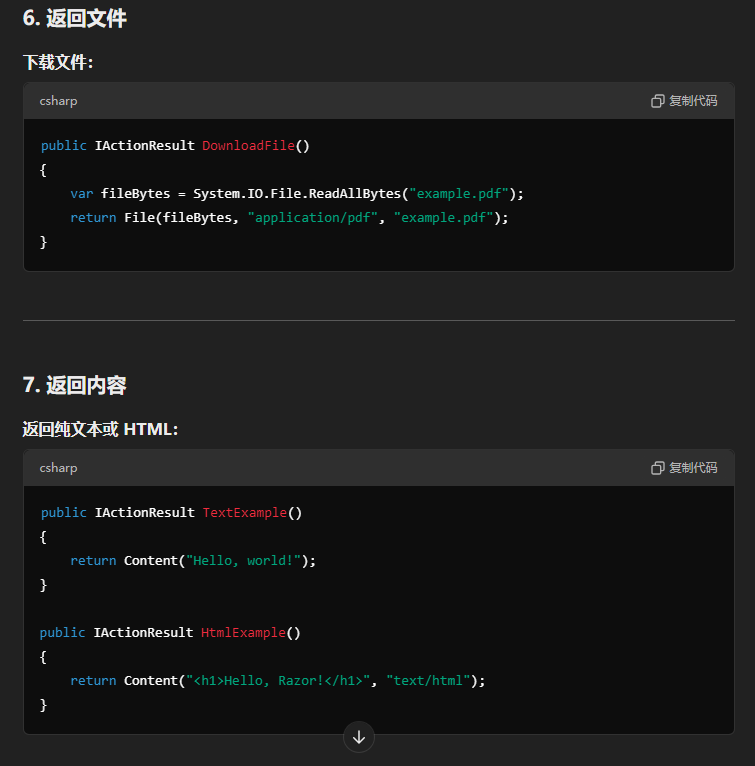Click the heading 7. 返回内容
The image size is (755, 766).
pos(75,385)
